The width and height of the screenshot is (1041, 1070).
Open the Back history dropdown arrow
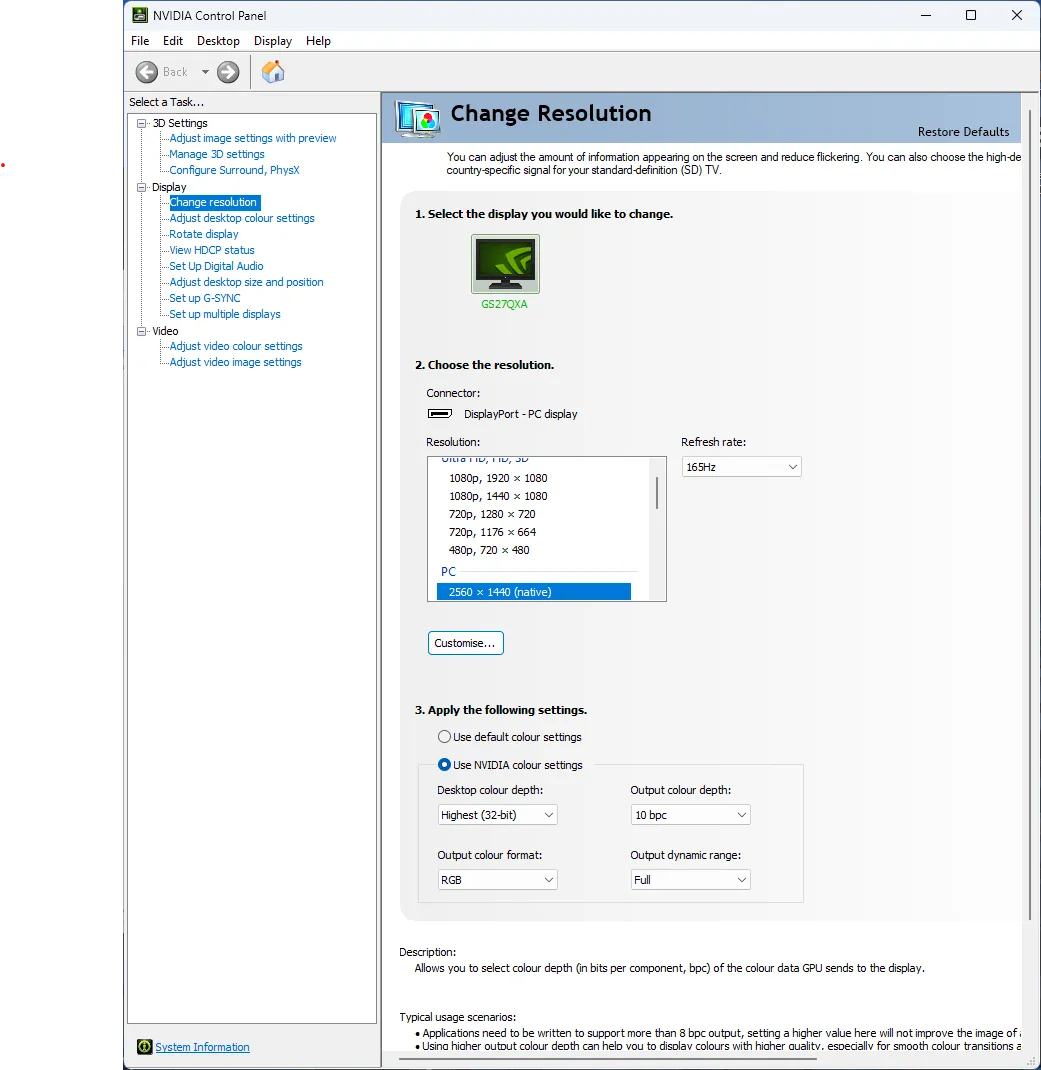coord(205,72)
